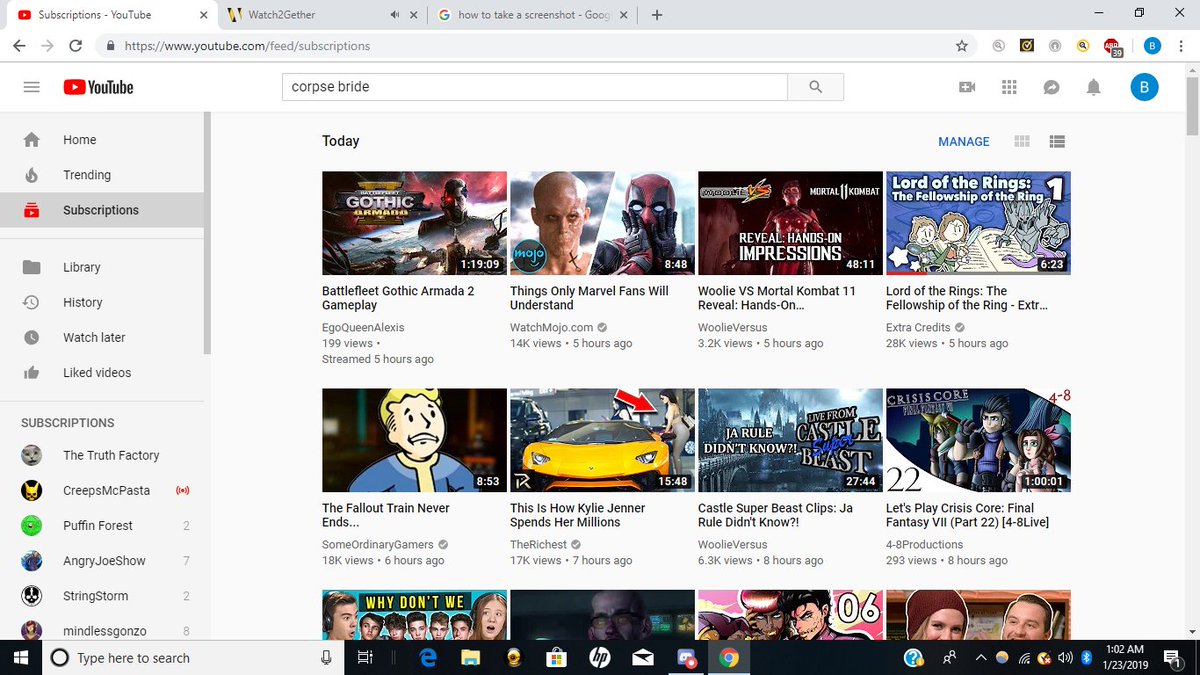Reload the page
This screenshot has width=1200, height=675.
pyautogui.click(x=76, y=46)
